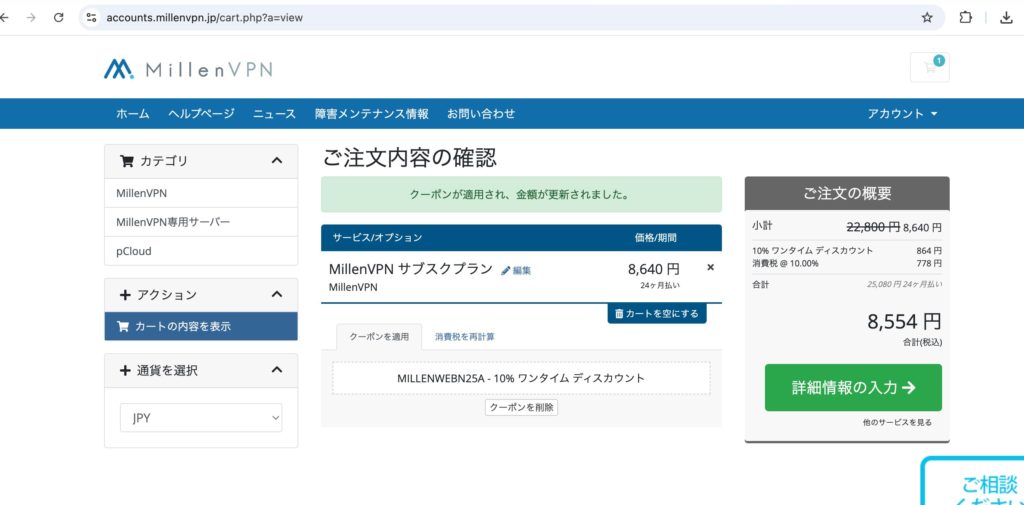Open the browser downloads icon
This screenshot has height=505, width=1024.
tap(1006, 18)
